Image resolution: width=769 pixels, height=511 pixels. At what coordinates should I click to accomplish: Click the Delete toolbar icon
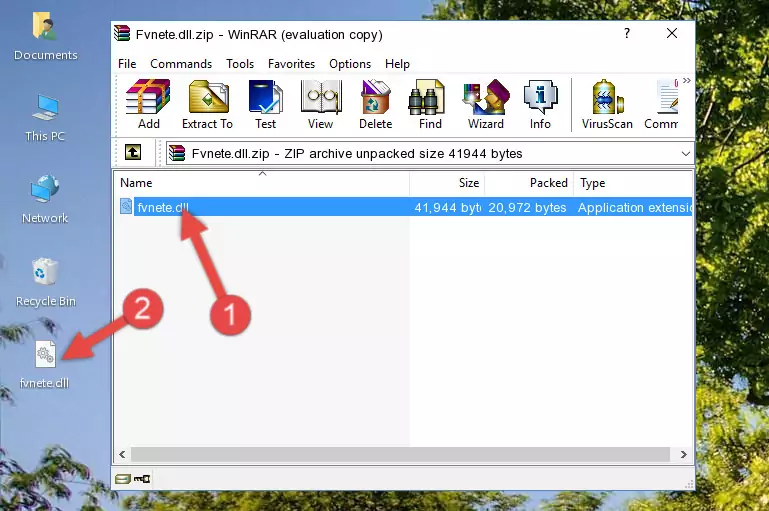(x=376, y=104)
